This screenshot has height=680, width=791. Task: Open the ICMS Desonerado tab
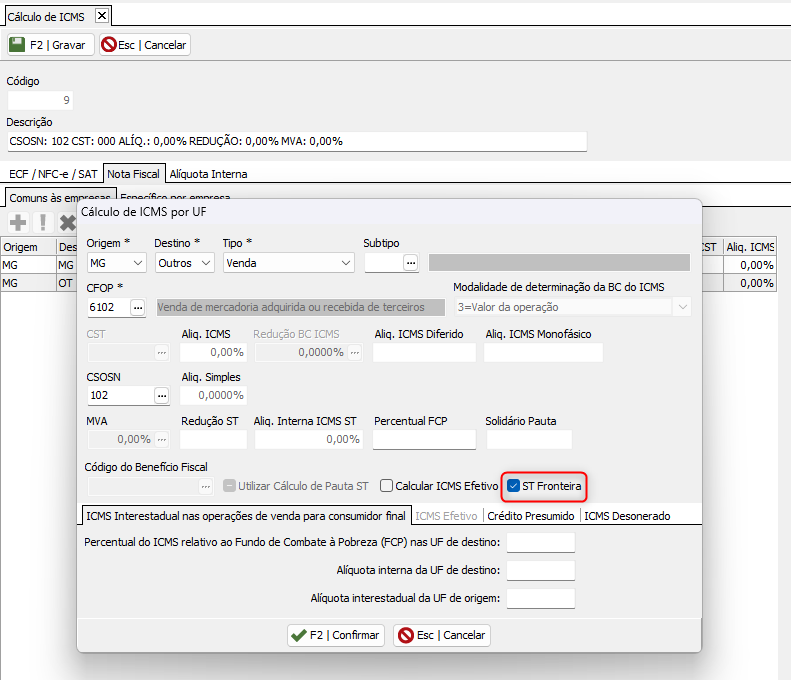coord(627,516)
